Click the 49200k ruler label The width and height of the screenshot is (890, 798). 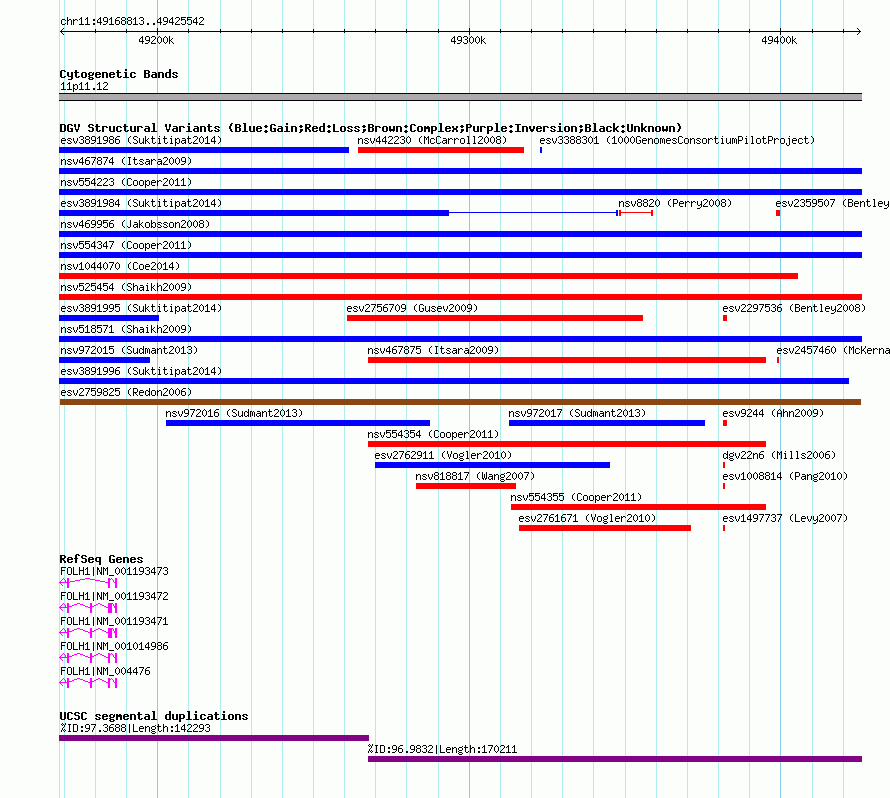tap(156, 40)
